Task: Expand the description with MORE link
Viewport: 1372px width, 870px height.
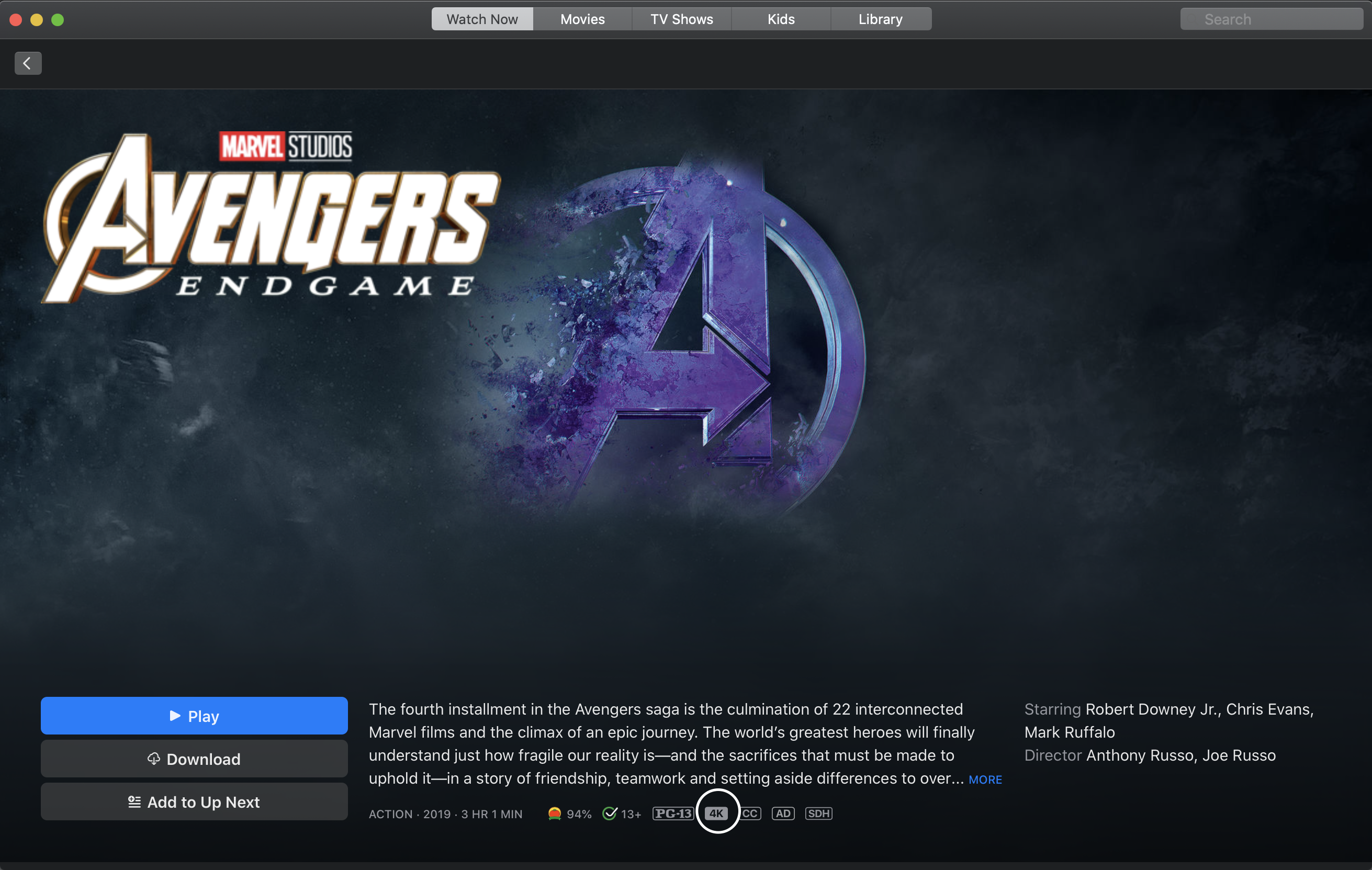Action: click(985, 779)
